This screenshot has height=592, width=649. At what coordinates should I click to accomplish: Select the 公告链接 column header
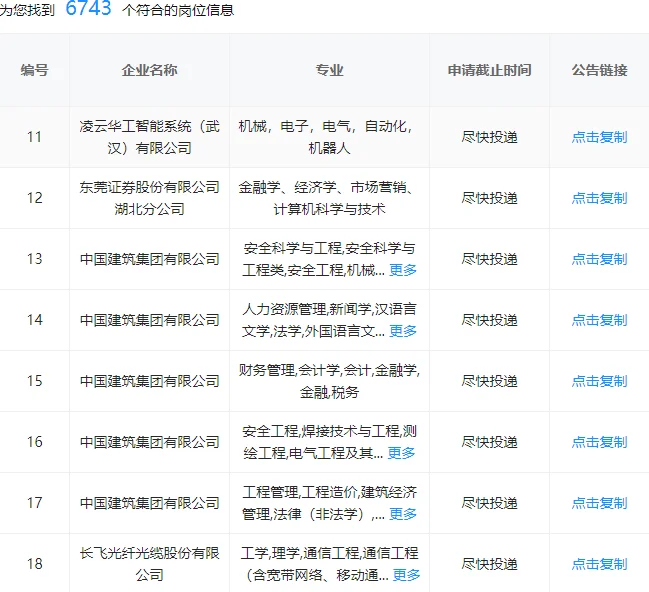599,70
